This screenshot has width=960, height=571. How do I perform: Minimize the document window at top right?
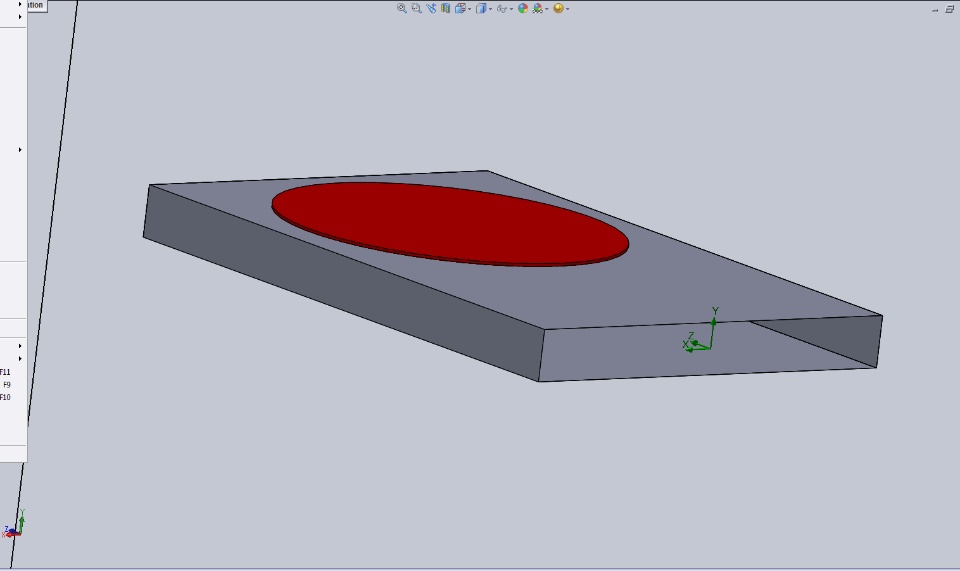(x=935, y=9)
